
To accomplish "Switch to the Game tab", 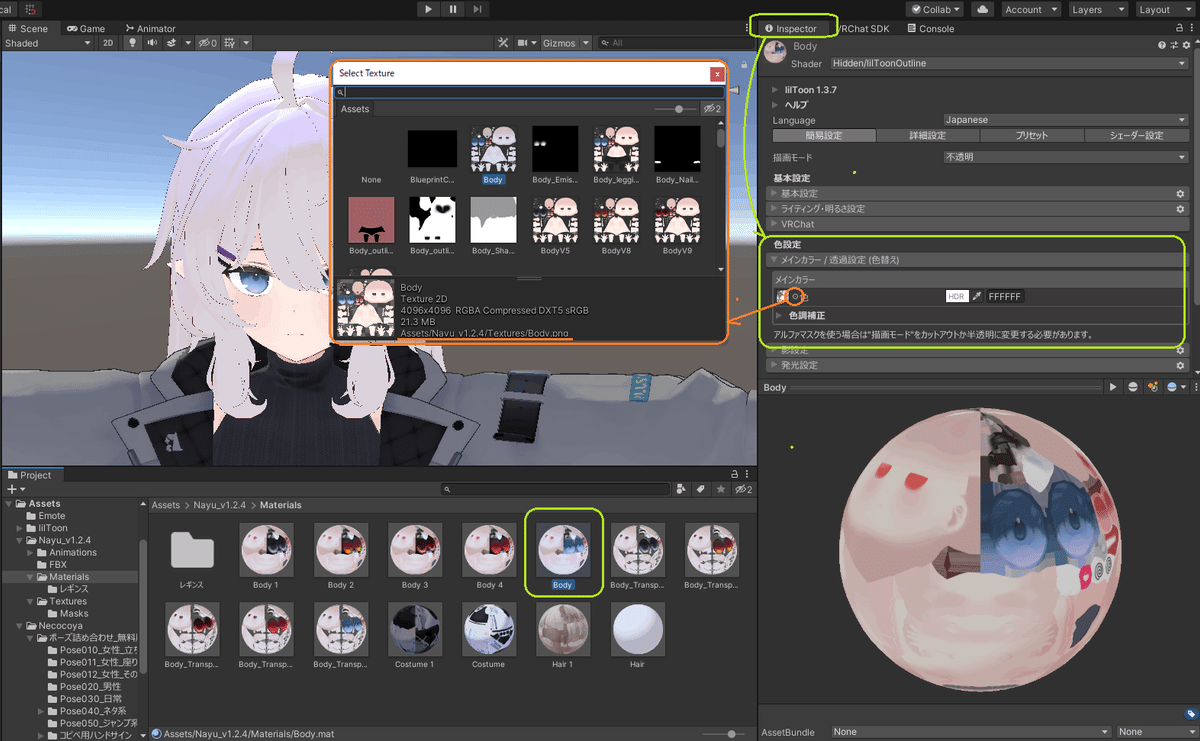I will (x=85, y=29).
